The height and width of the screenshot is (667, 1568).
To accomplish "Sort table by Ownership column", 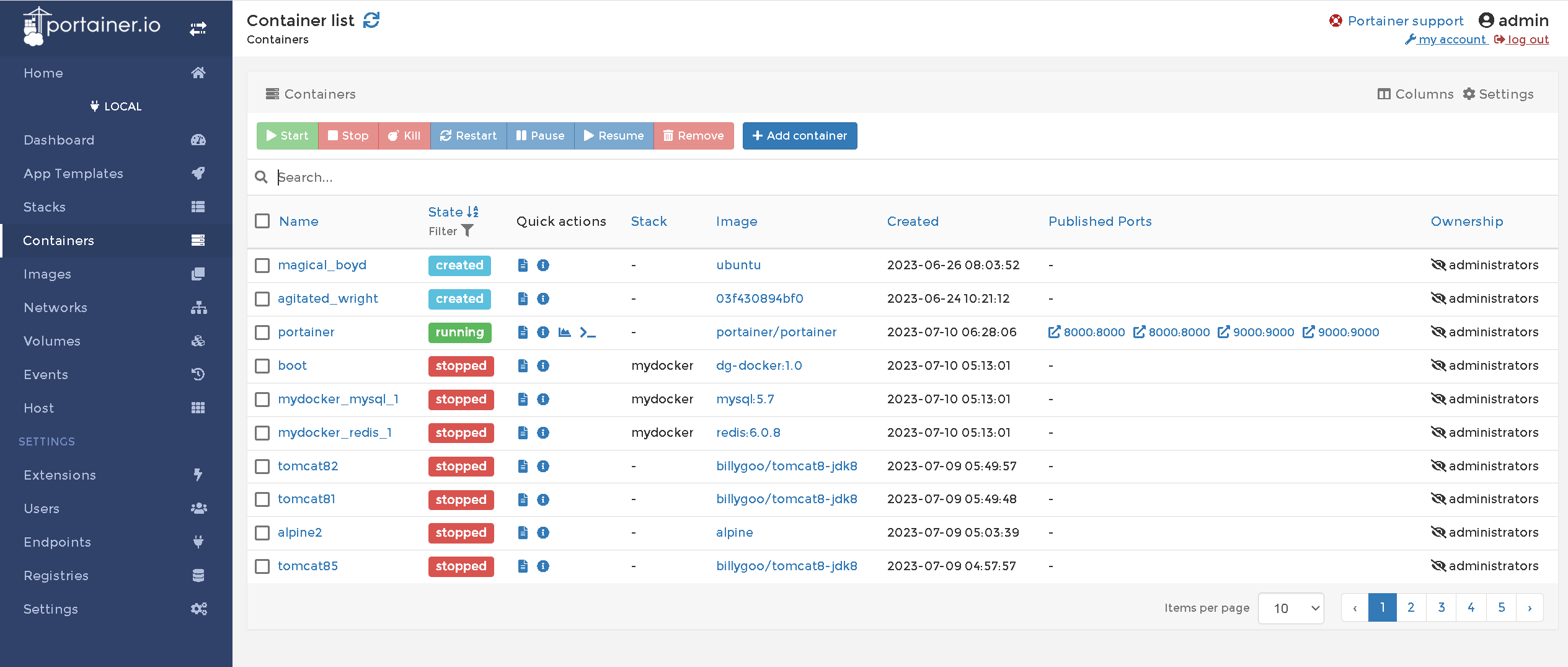I will click(1467, 222).
